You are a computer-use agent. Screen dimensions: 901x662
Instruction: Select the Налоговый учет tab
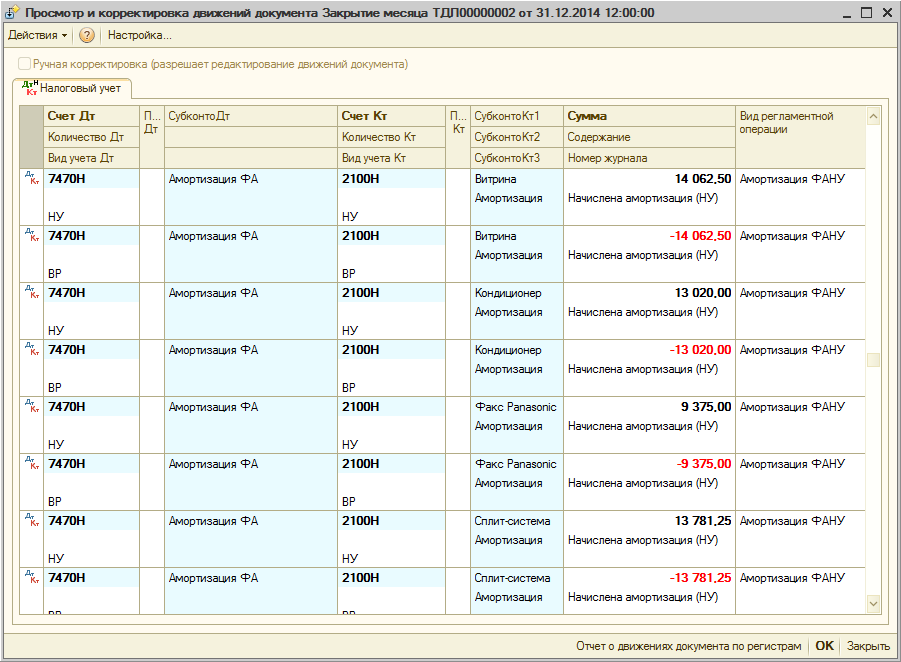point(71,88)
